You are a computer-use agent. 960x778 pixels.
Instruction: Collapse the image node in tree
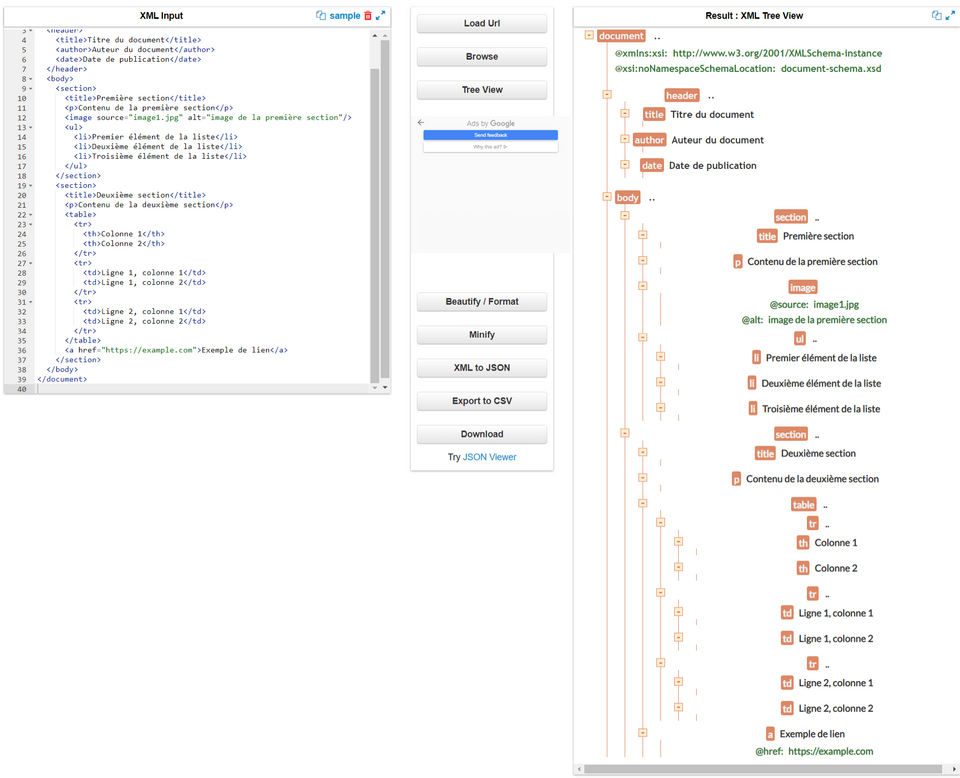point(642,286)
